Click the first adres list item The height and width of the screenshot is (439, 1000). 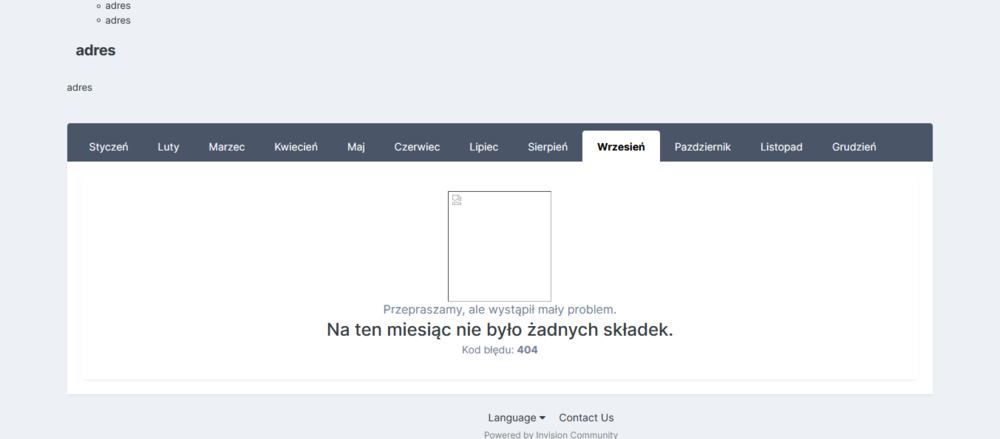[118, 6]
